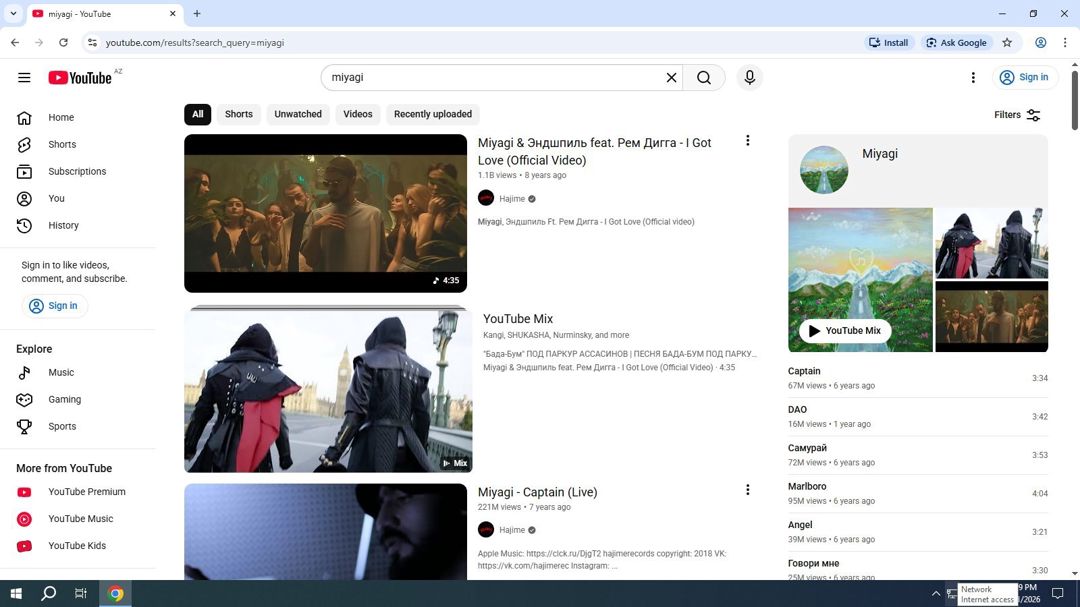Click the page vertical scrollbar
1080x607 pixels.
(1074, 99)
